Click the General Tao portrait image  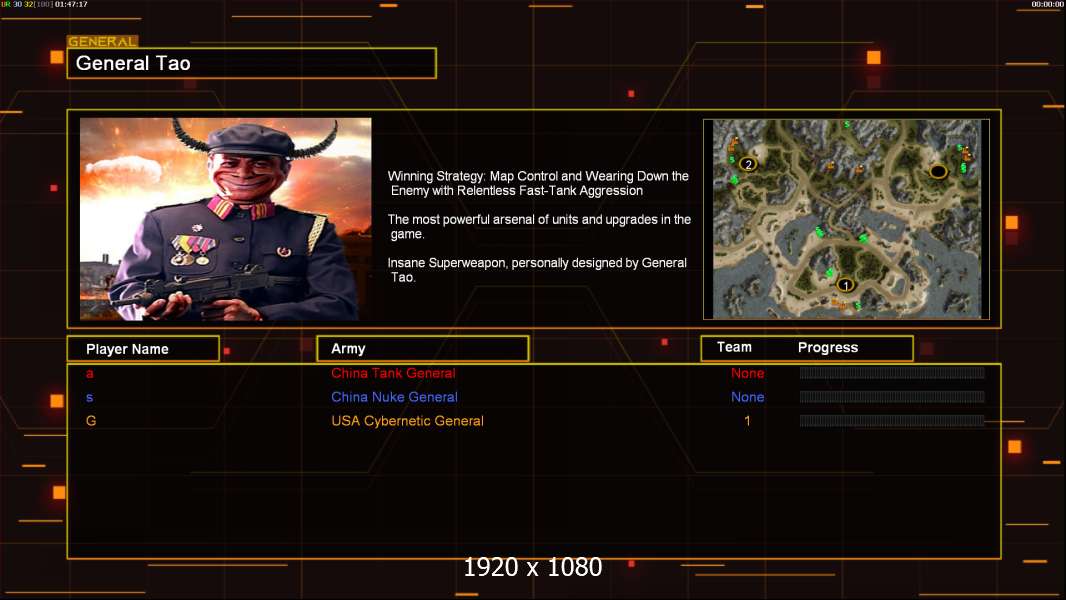[x=226, y=219]
